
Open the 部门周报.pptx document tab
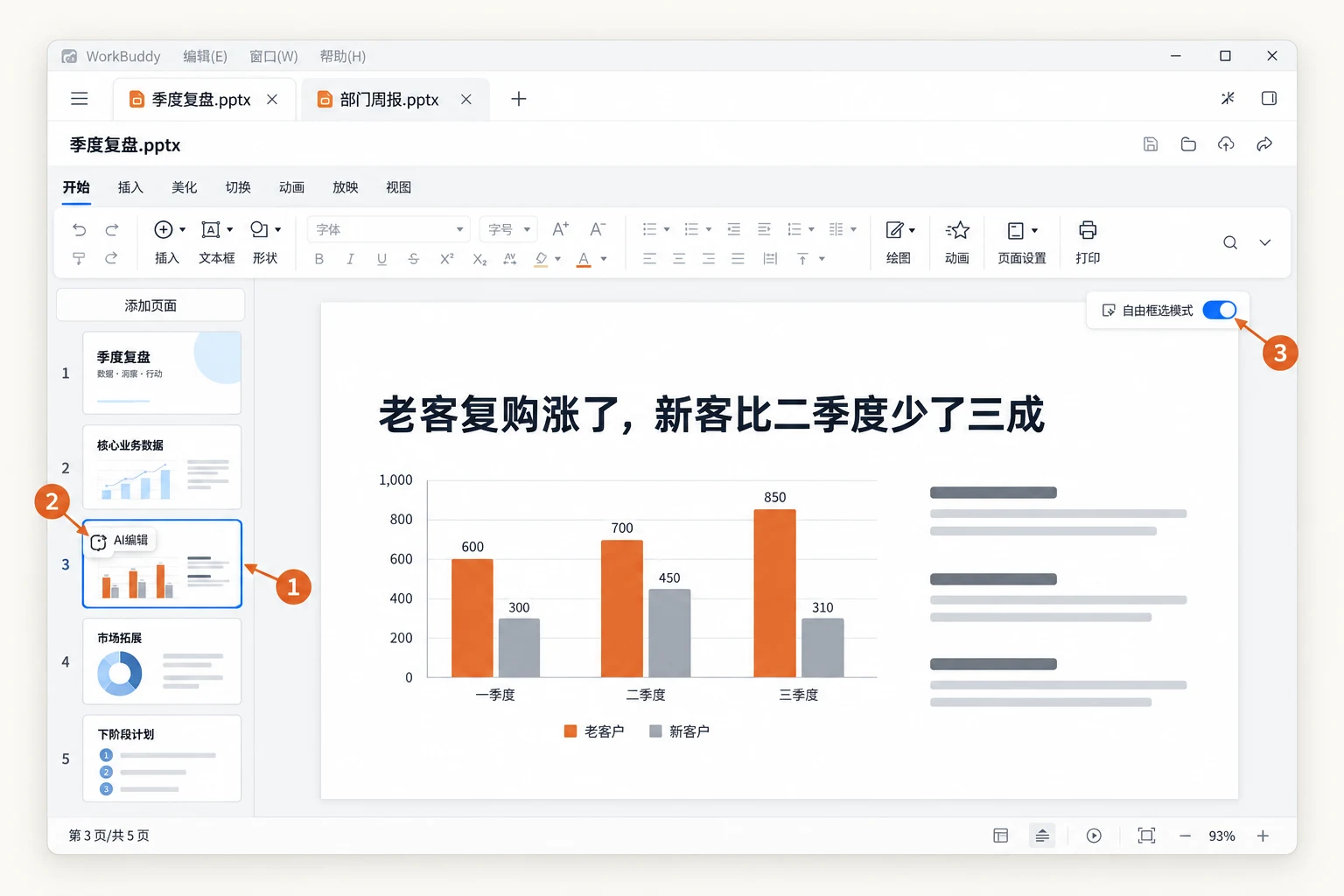click(x=389, y=100)
